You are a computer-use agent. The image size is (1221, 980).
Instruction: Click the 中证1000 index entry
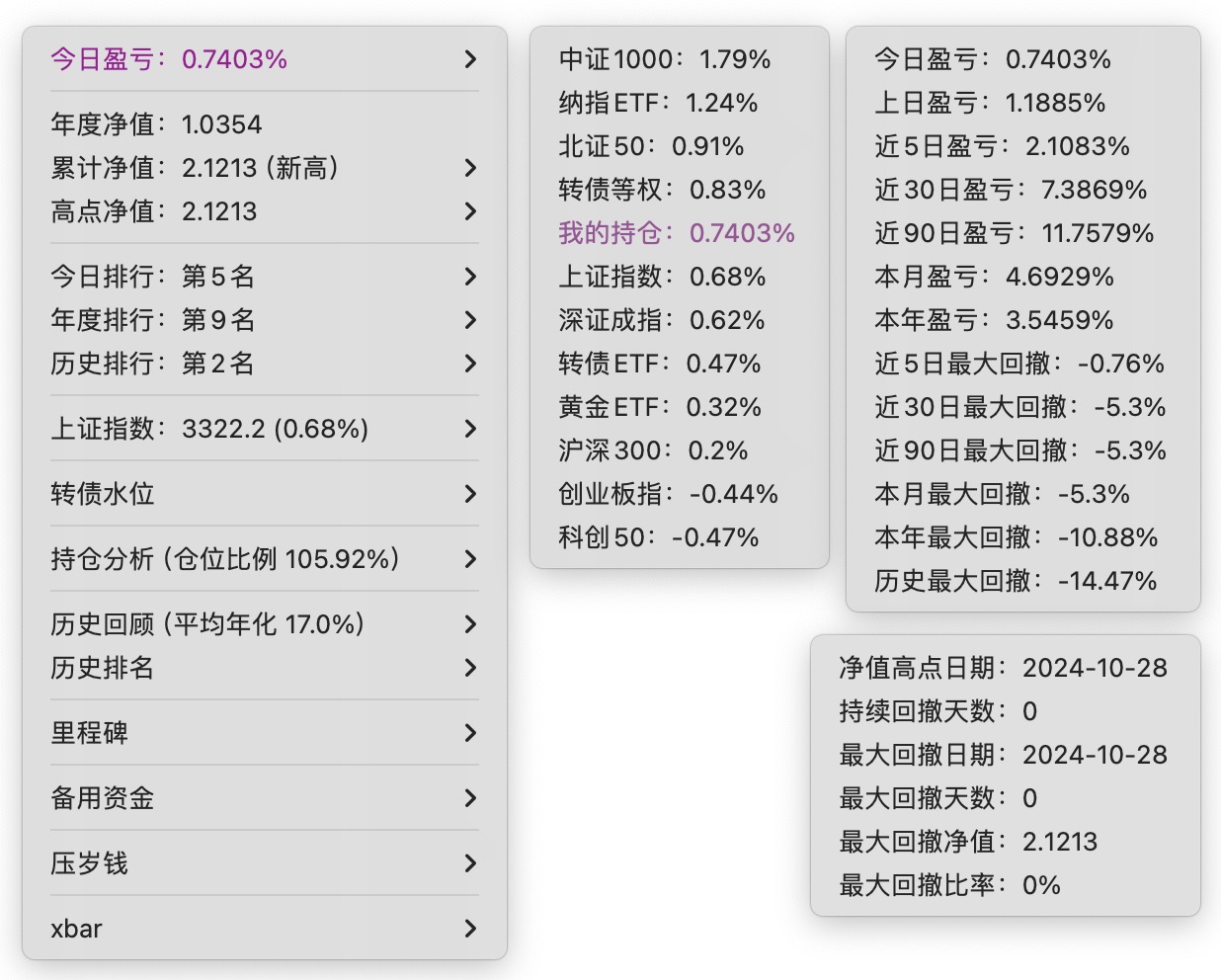tap(665, 59)
